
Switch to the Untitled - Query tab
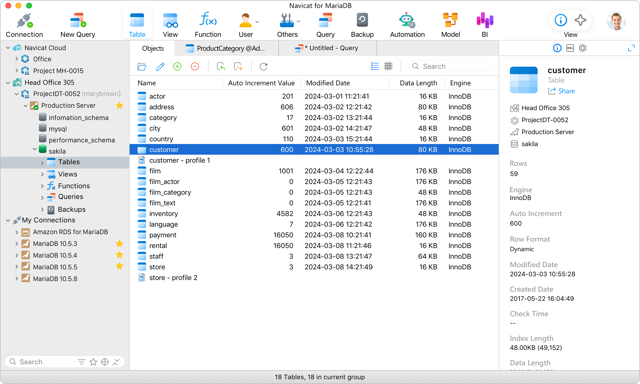pyautogui.click(x=328, y=48)
